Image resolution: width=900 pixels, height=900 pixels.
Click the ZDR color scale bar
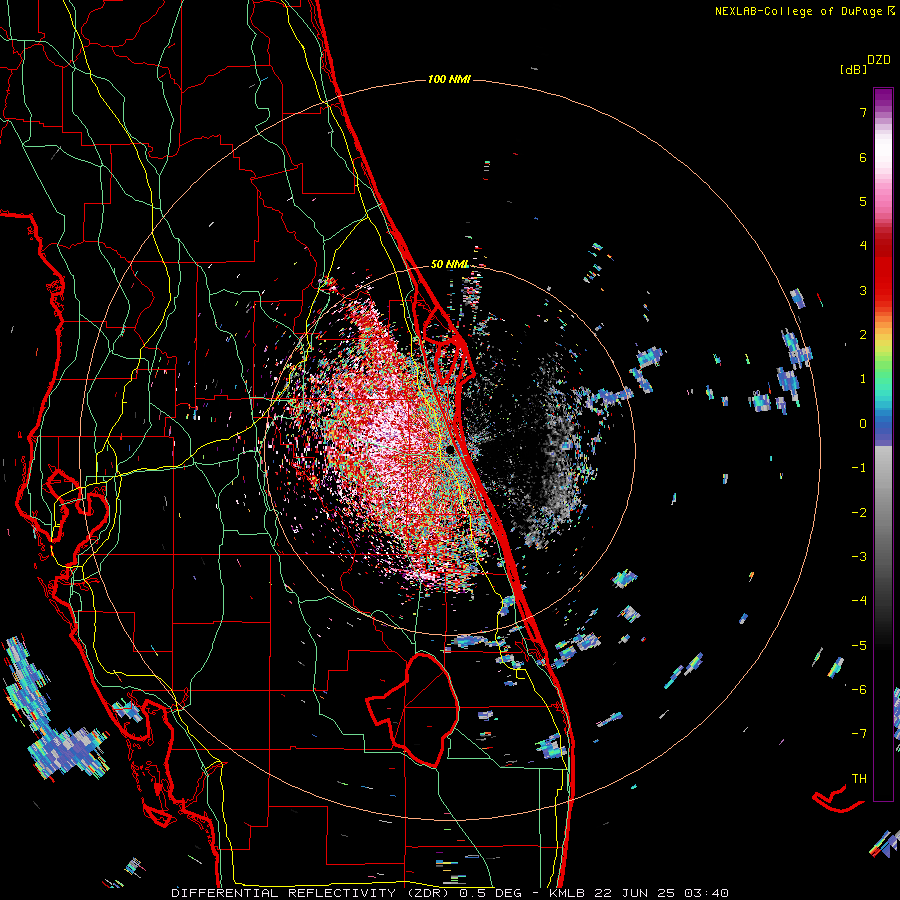(x=883, y=444)
